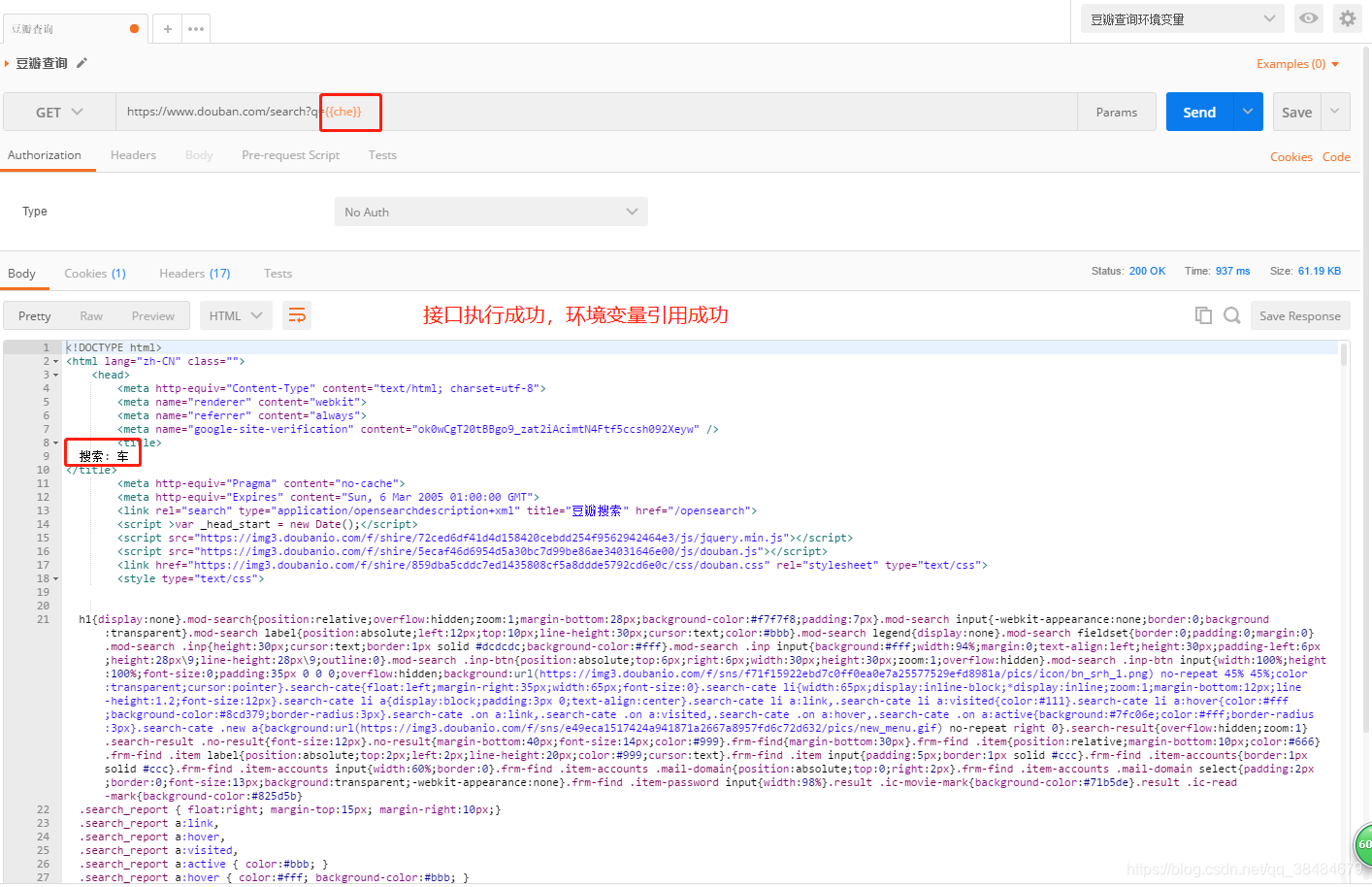Screen dimensions: 1372x887
Task: Click the Type label in Authorization
Action: click(35, 211)
